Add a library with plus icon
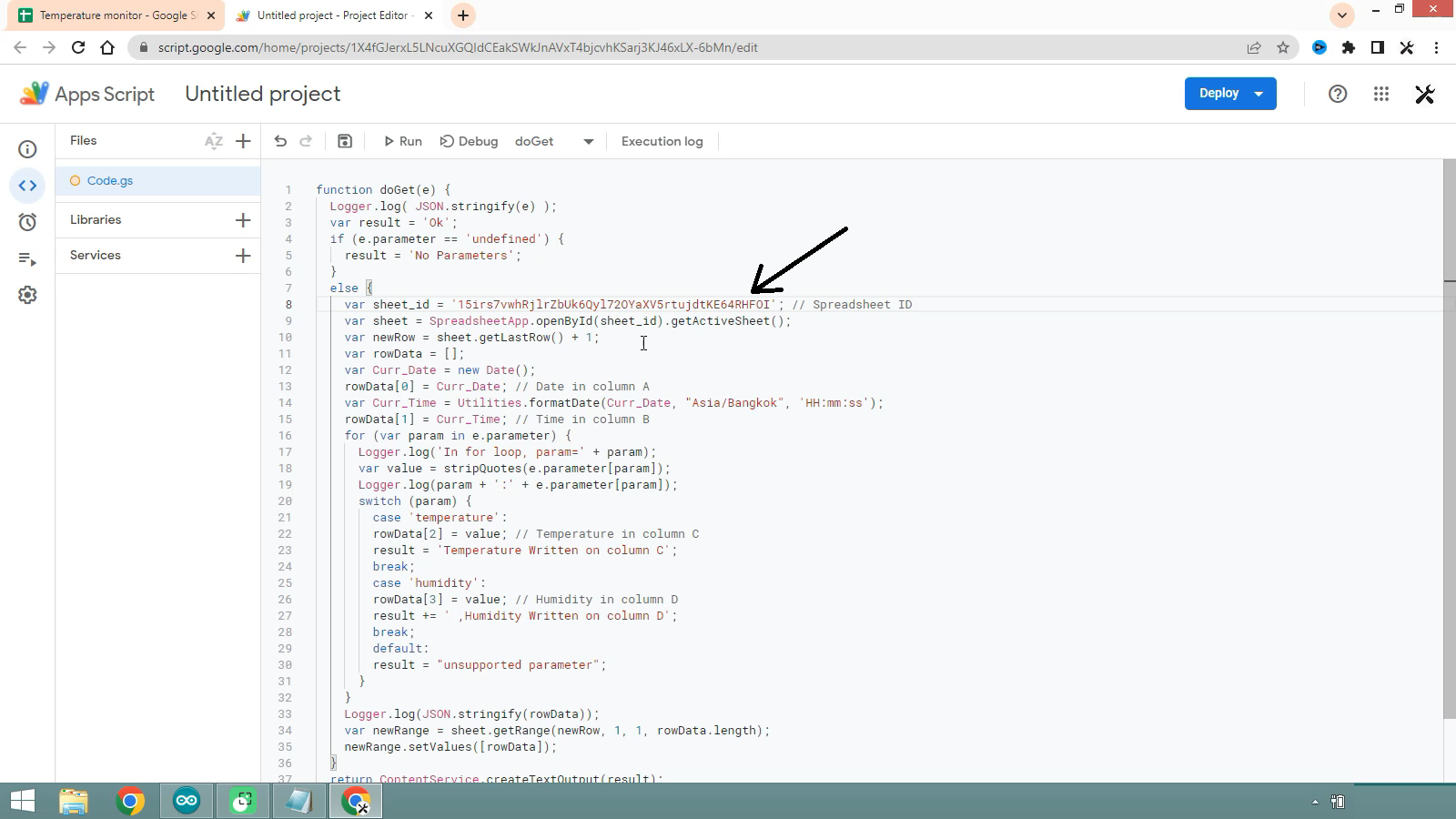Viewport: 1456px width, 819px height. click(243, 220)
